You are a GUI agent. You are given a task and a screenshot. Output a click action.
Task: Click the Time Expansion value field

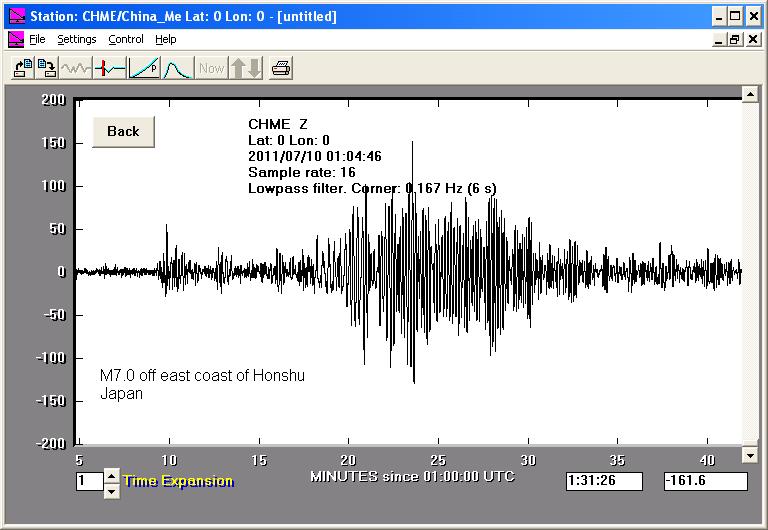click(88, 481)
